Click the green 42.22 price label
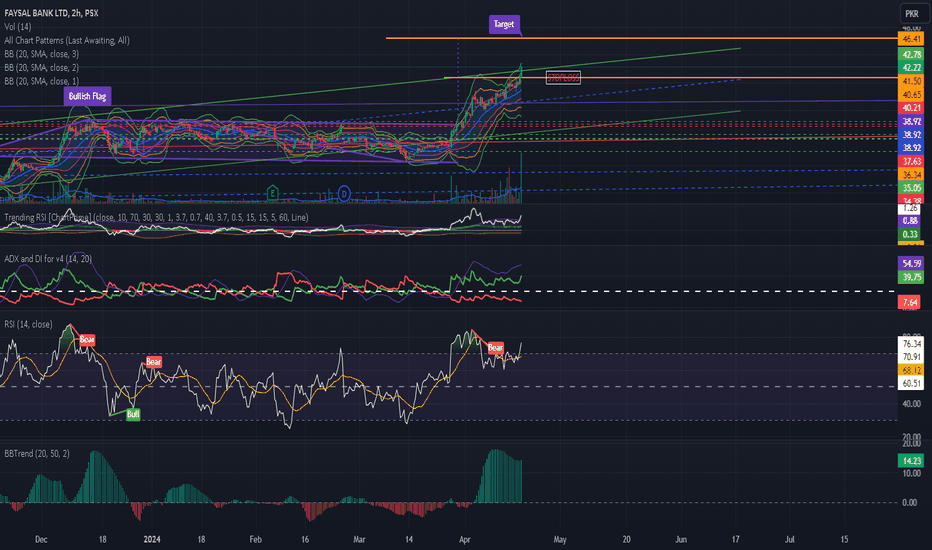The width and height of the screenshot is (932, 550). (x=911, y=68)
